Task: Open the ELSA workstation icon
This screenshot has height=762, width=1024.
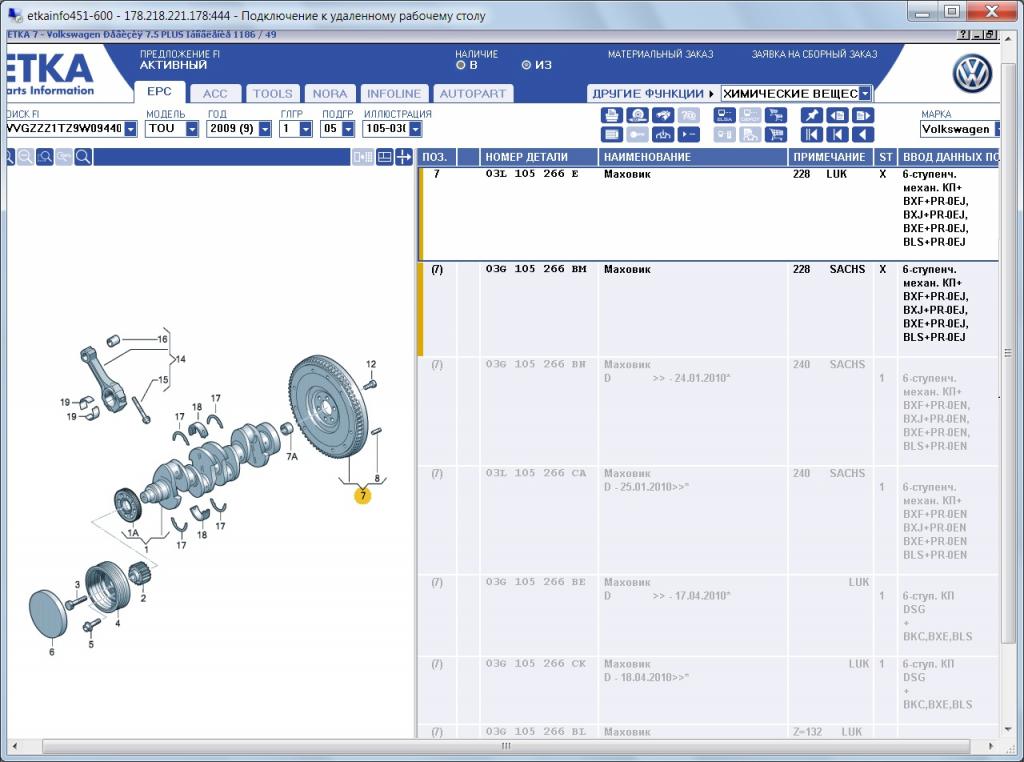Action: pos(724,116)
